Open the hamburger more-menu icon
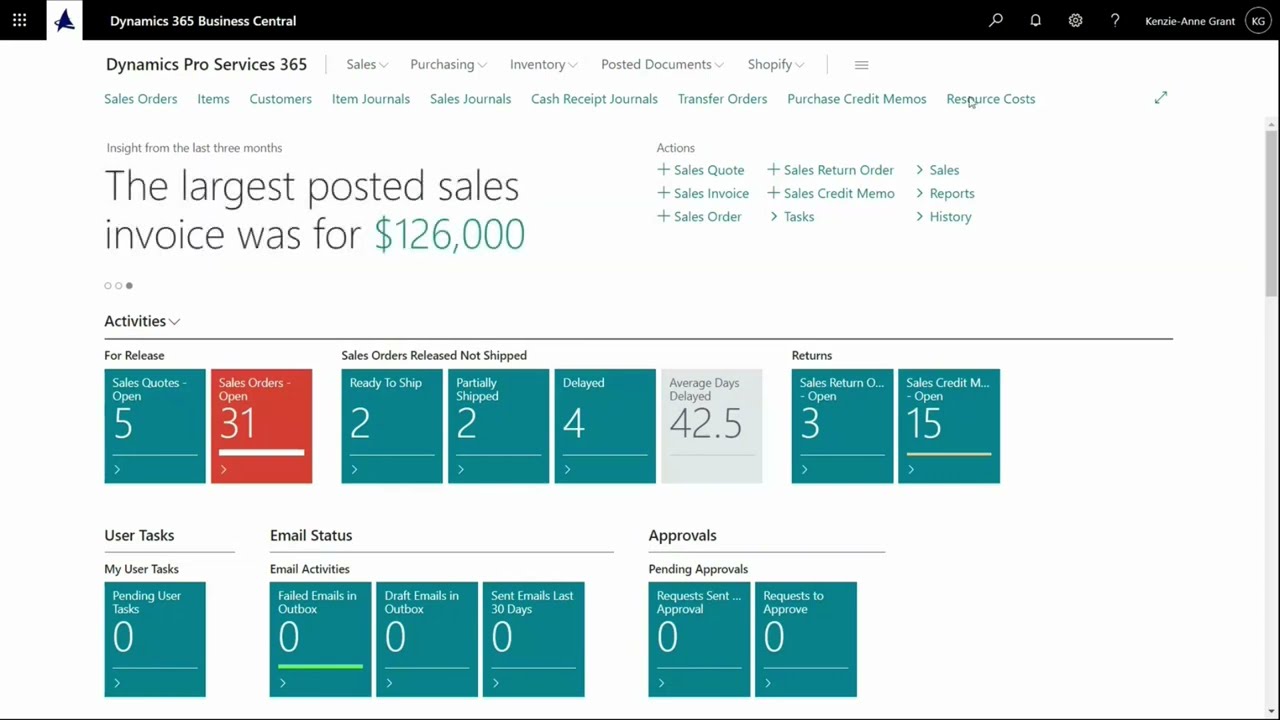 pyautogui.click(x=862, y=65)
